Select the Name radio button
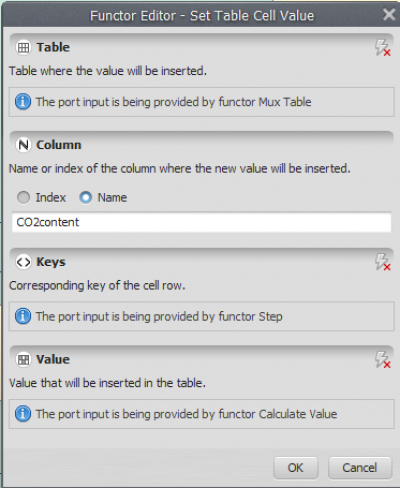Image resolution: width=400 pixels, height=488 pixels. pyautogui.click(x=86, y=197)
